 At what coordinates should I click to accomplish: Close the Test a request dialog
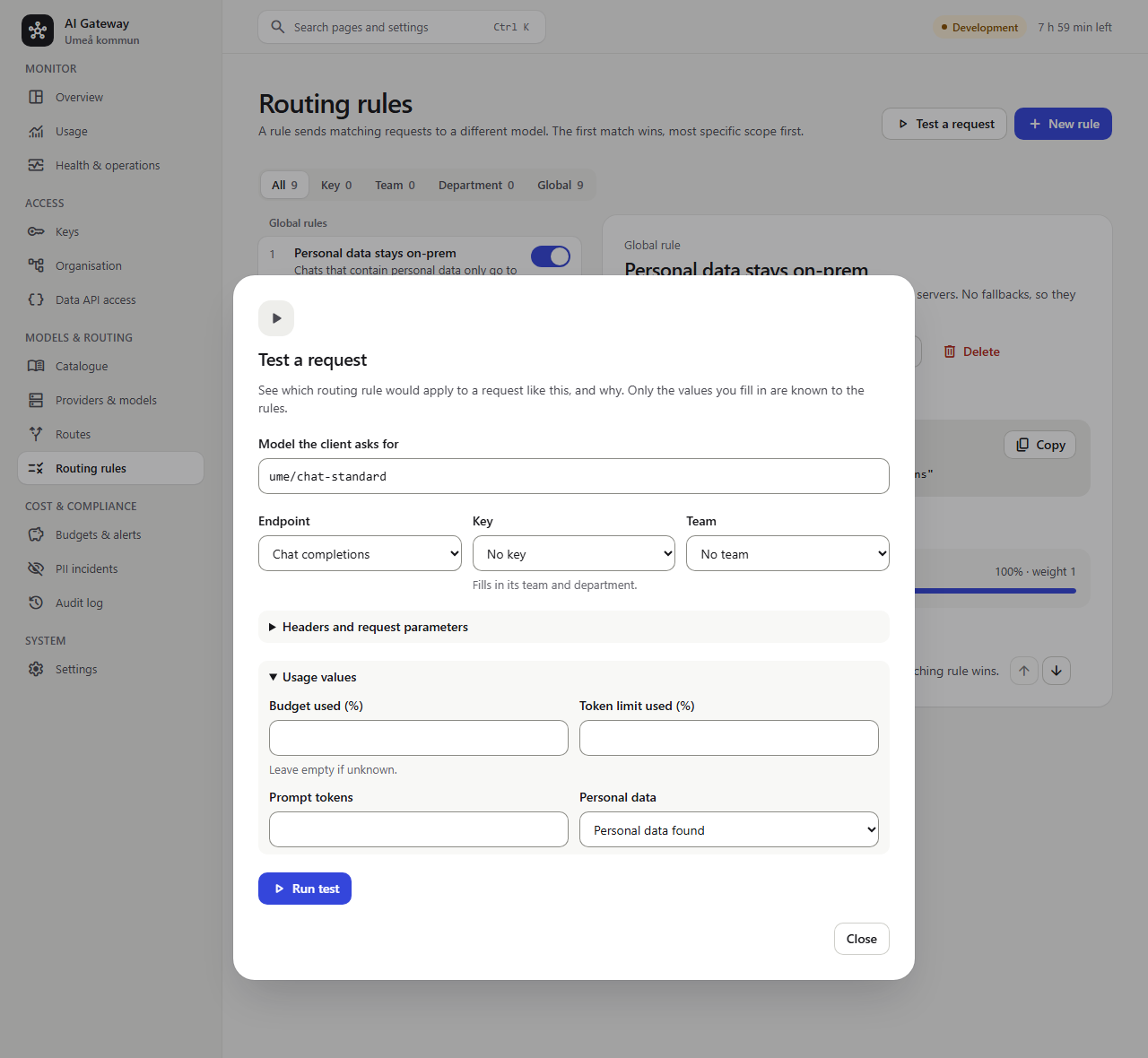862,939
